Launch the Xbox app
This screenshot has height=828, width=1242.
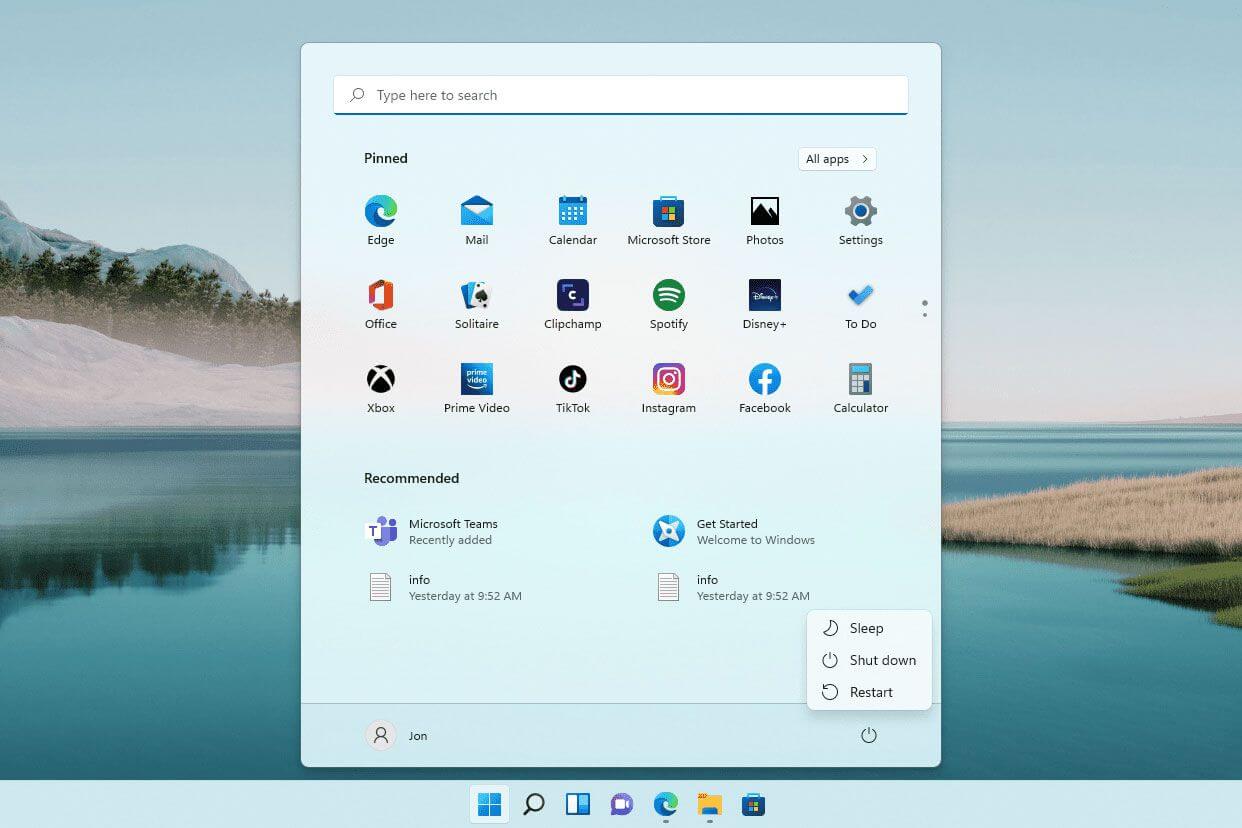[380, 381]
